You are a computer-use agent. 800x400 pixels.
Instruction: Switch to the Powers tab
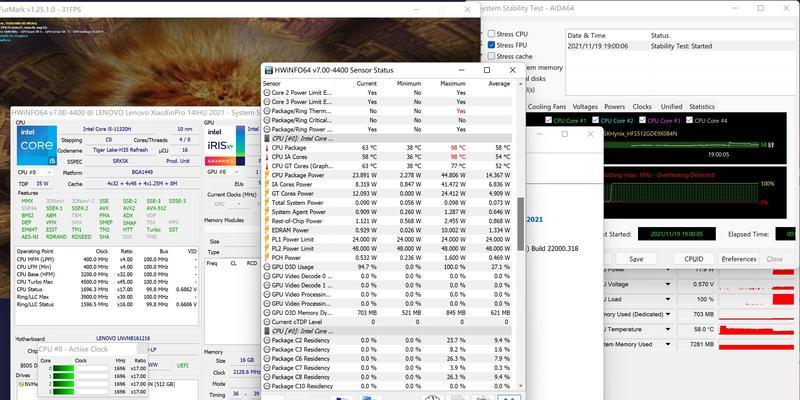tap(614, 107)
